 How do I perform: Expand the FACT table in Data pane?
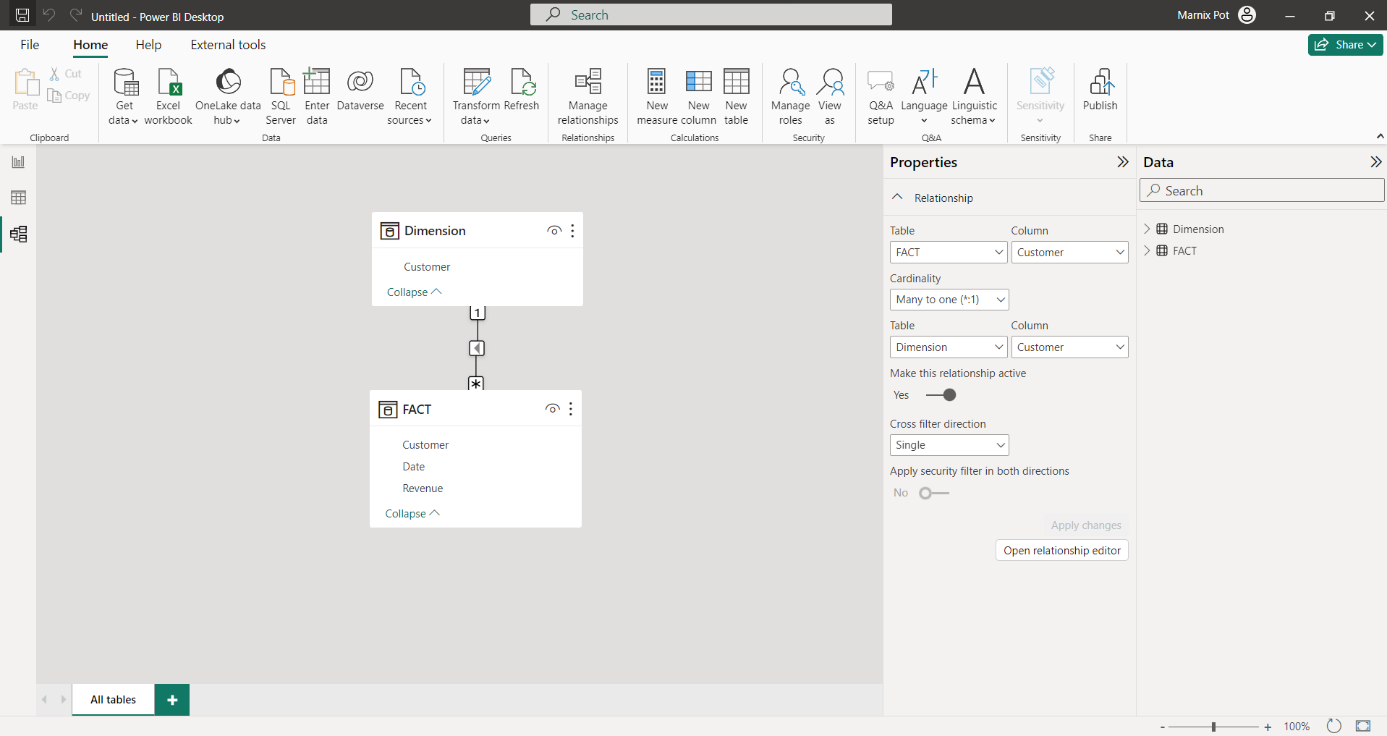[1147, 251]
